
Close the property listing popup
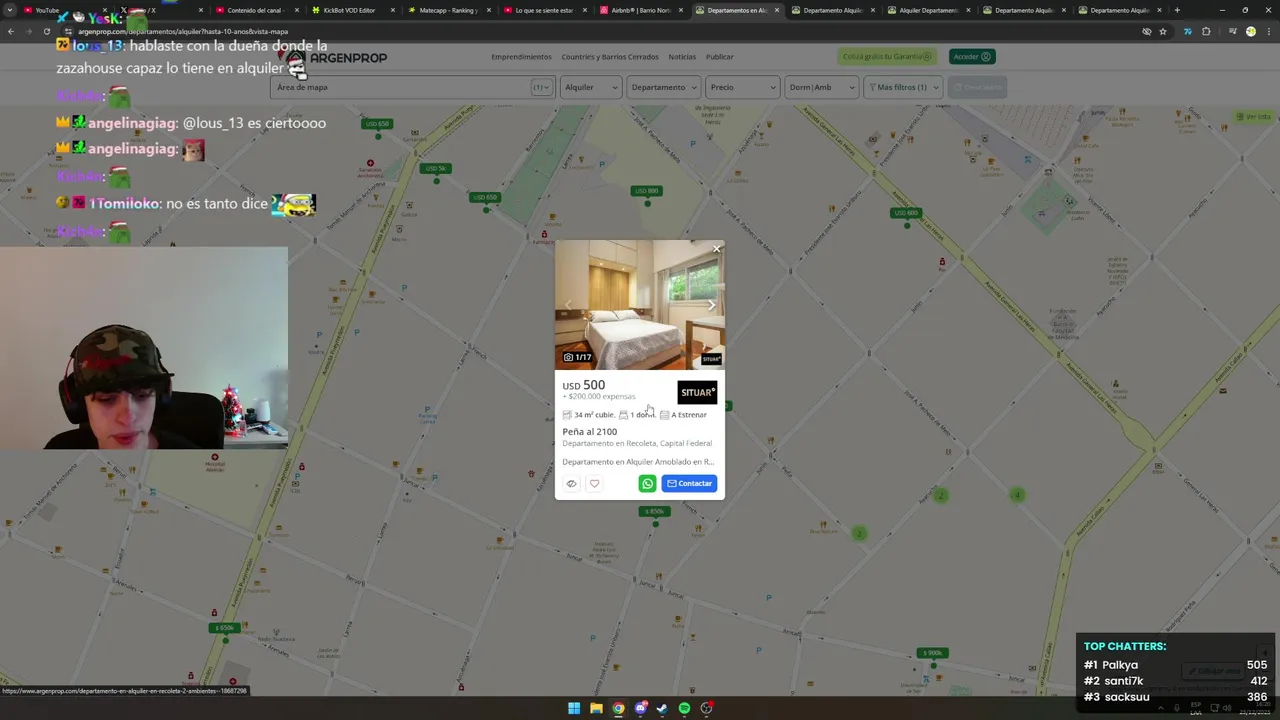coord(716,249)
